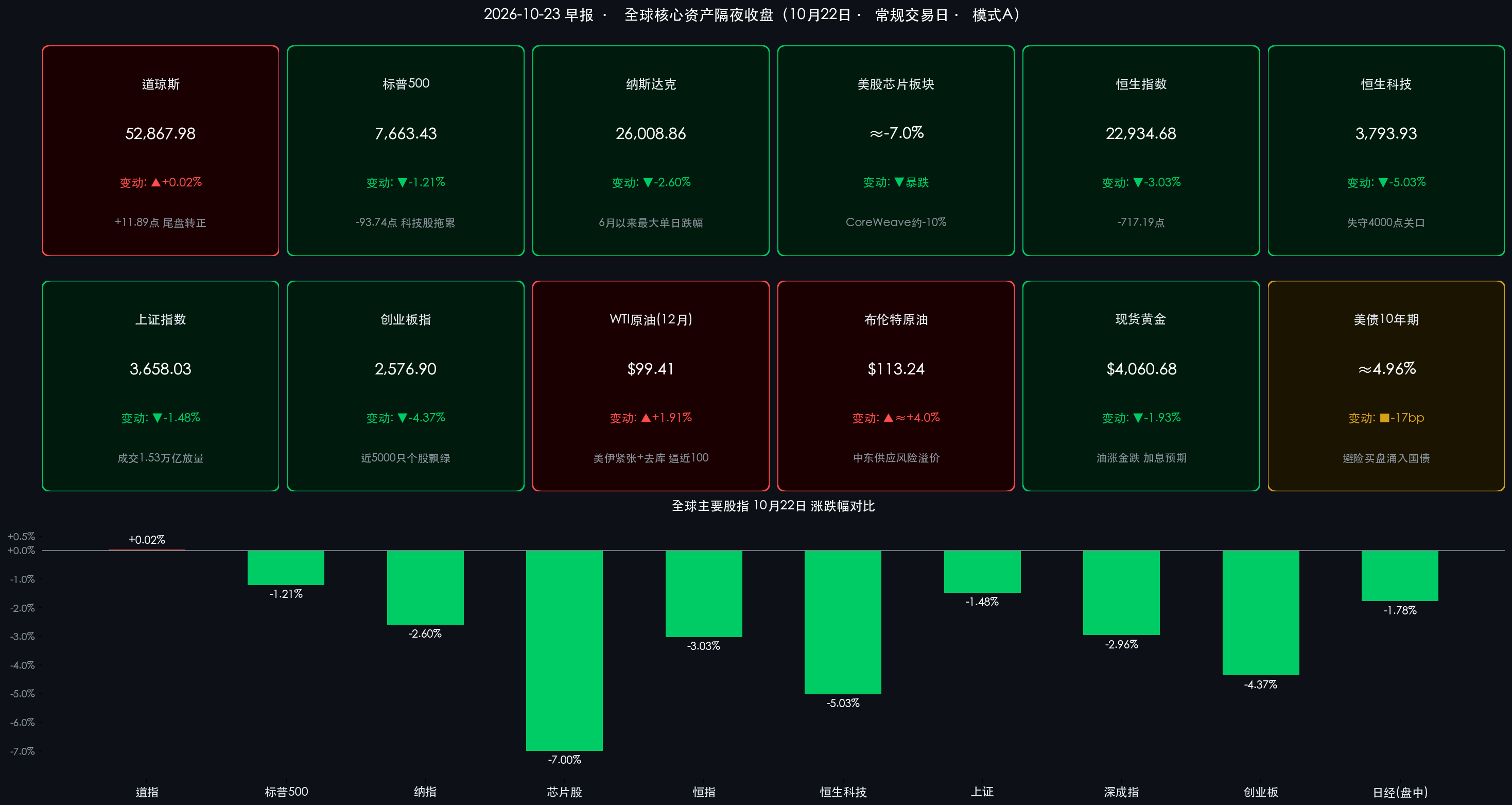Click the note 避险买盘涌入国债
This screenshot has height=805, width=1512.
(x=1386, y=458)
